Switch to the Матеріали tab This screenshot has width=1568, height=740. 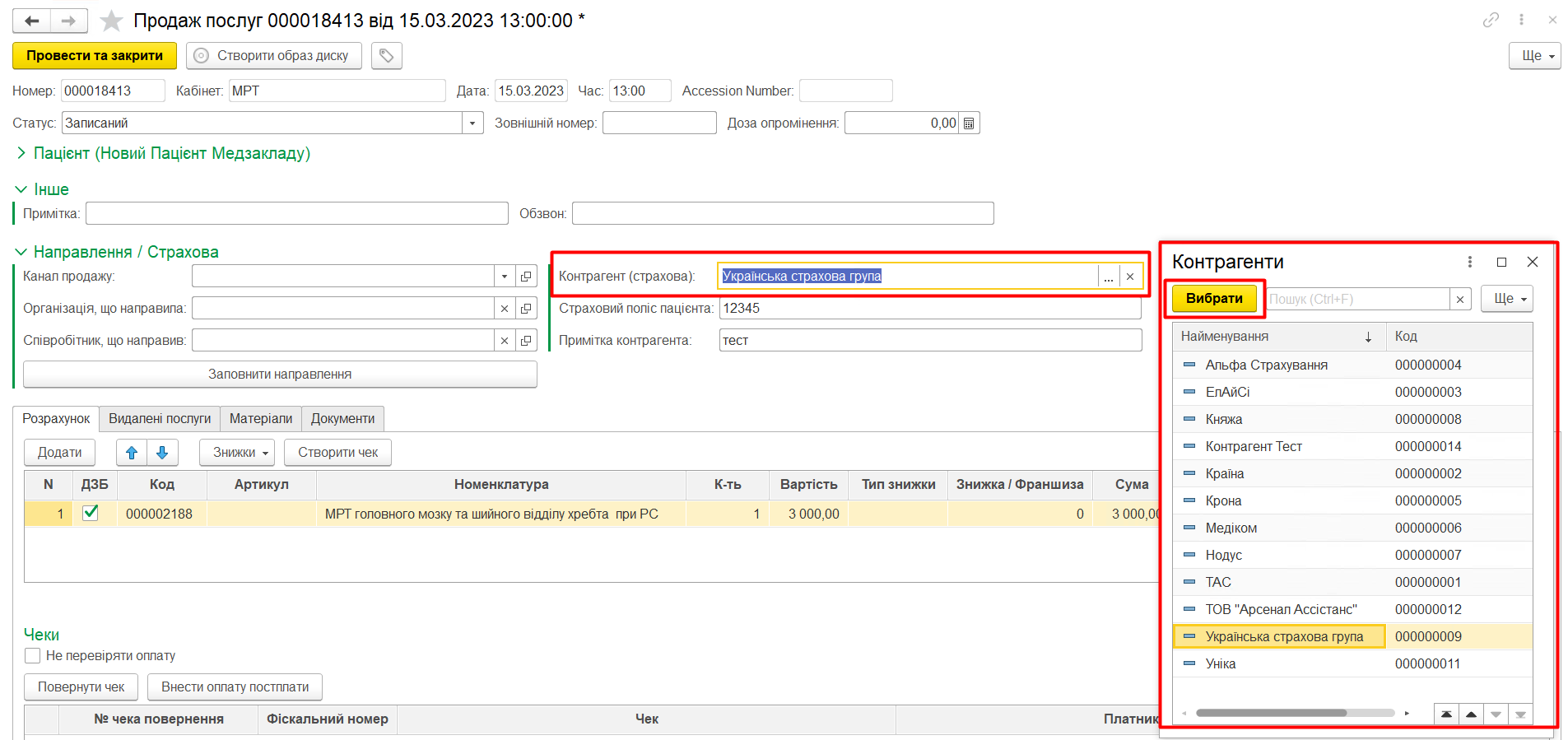click(x=260, y=419)
